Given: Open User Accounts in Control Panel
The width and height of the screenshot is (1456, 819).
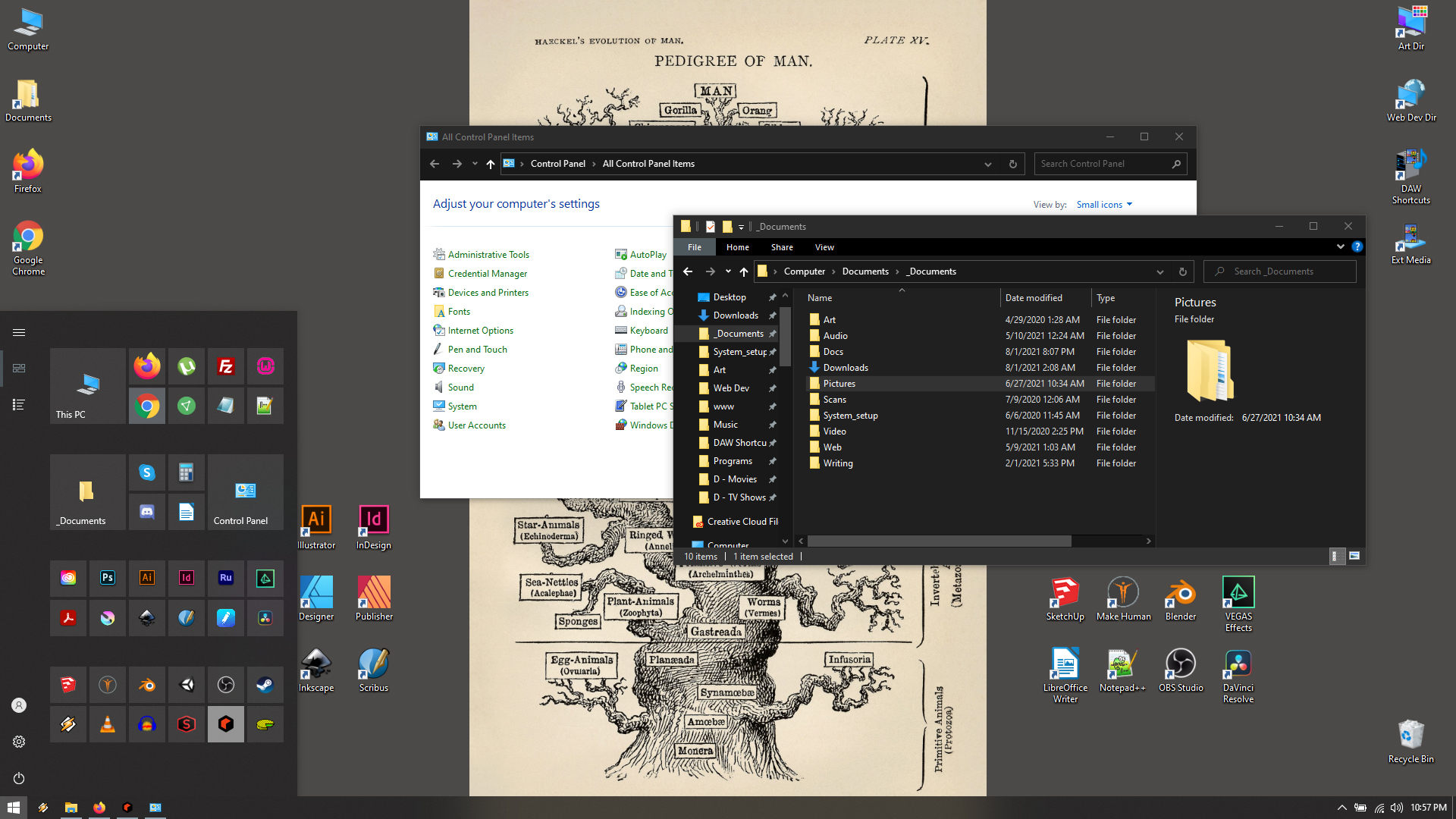Looking at the screenshot, I should (x=476, y=425).
